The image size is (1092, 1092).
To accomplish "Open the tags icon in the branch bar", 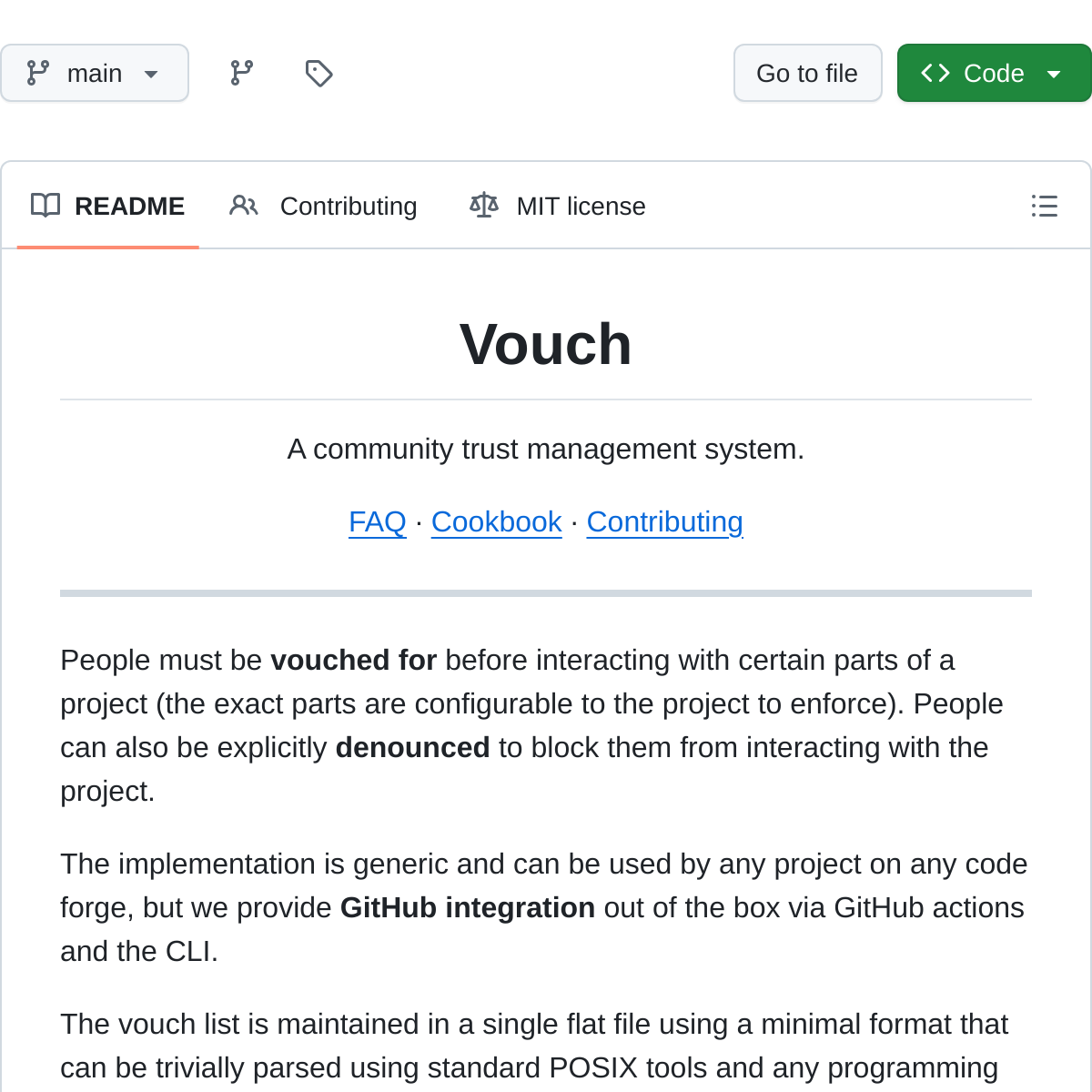I will tap(318, 73).
